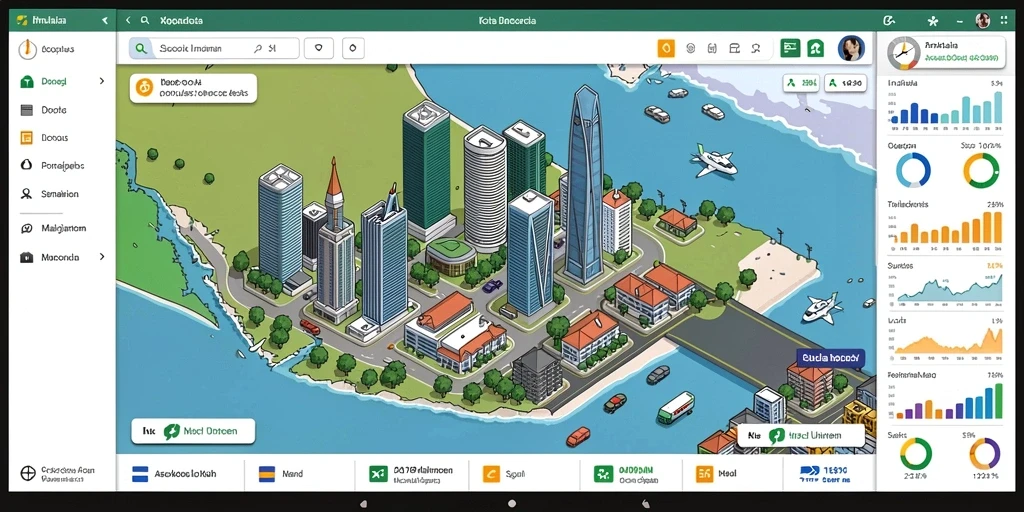Open Malgianom chat item in sidebar
The image size is (1024, 512).
(54, 229)
